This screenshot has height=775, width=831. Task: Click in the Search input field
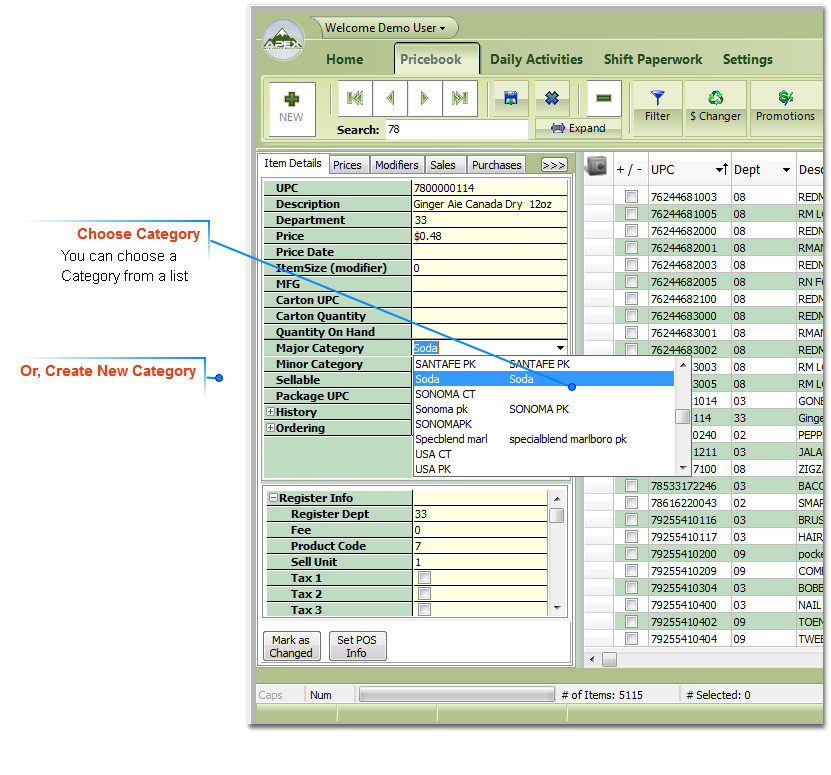(456, 130)
